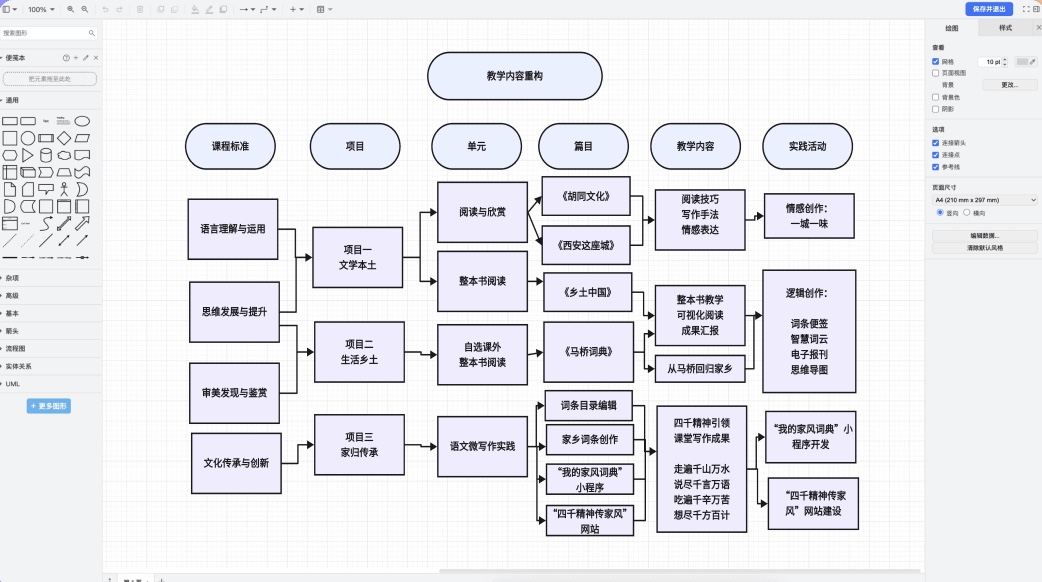Open the waypoints connector style dropdown
Image resolution: width=1042 pixels, height=582 pixels.
pos(268,9)
